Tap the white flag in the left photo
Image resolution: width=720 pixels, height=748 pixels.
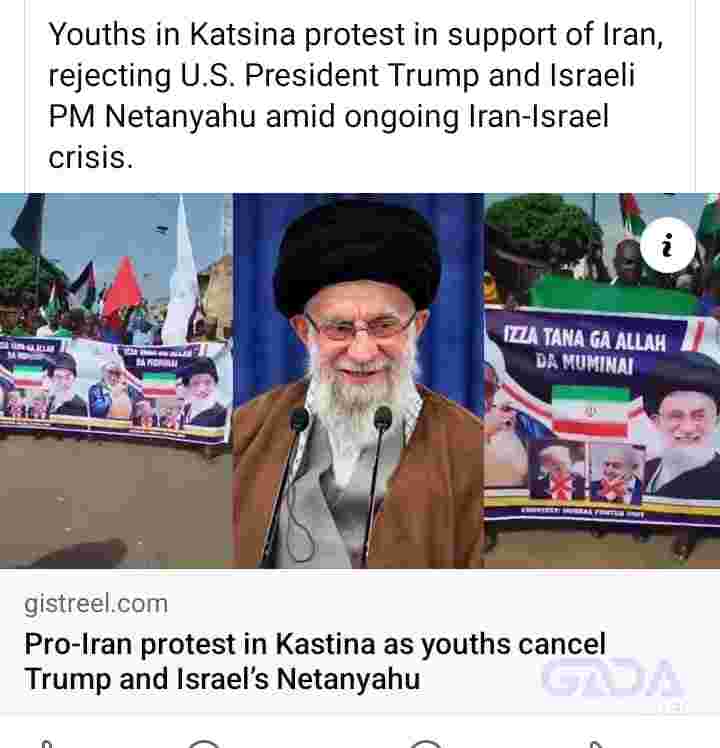[x=182, y=272]
